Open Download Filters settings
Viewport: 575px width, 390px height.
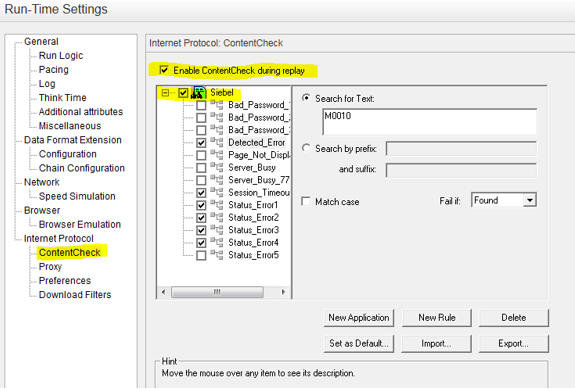(x=75, y=294)
